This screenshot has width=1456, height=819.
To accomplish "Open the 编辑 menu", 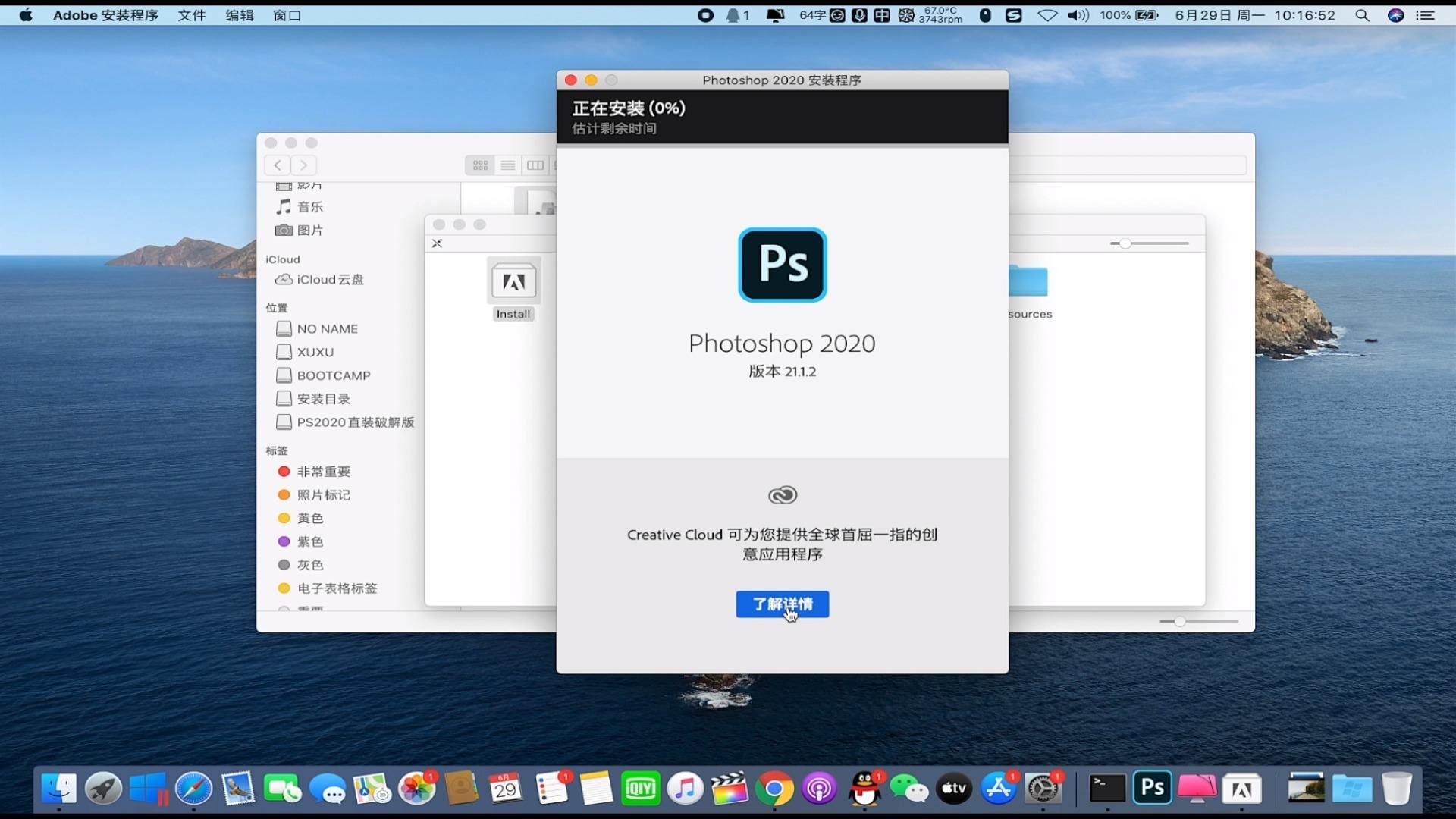I will [239, 15].
